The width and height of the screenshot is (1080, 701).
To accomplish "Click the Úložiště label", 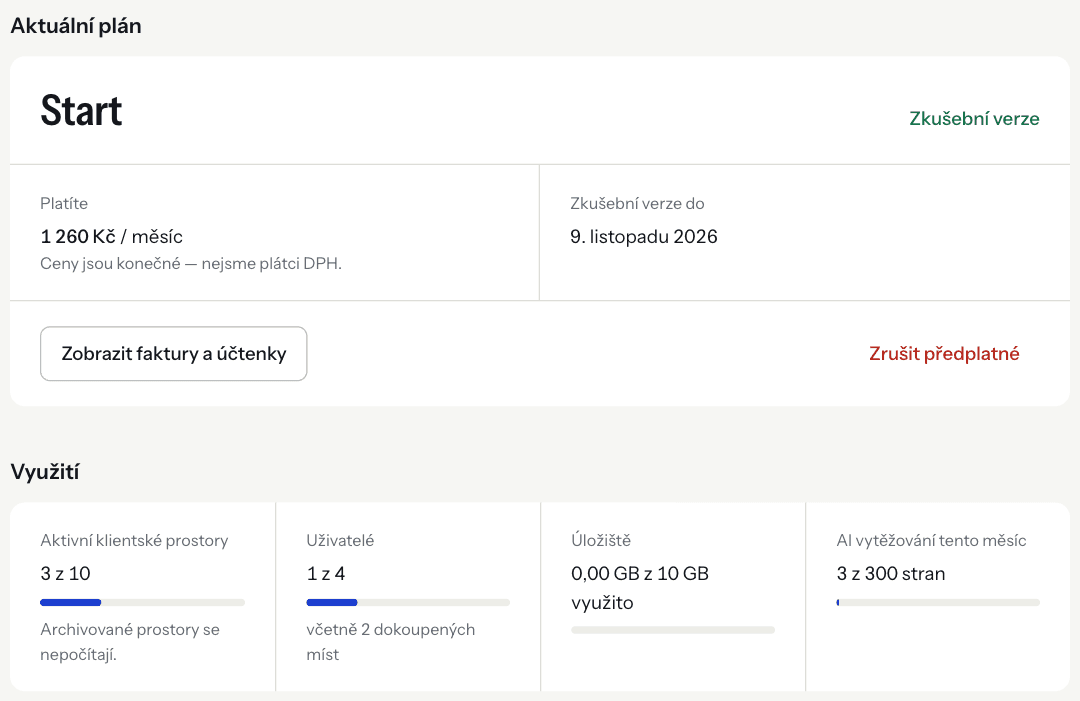I will (601, 541).
